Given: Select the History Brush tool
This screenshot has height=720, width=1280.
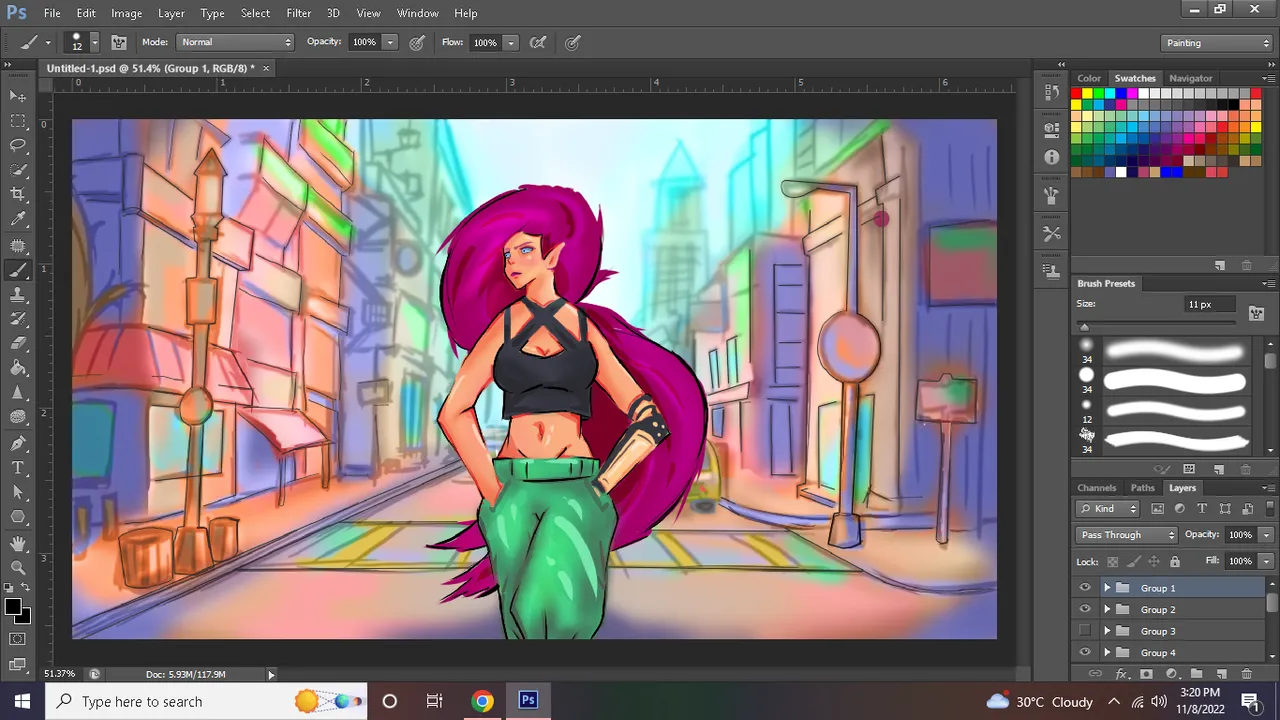Looking at the screenshot, I should tap(18, 319).
